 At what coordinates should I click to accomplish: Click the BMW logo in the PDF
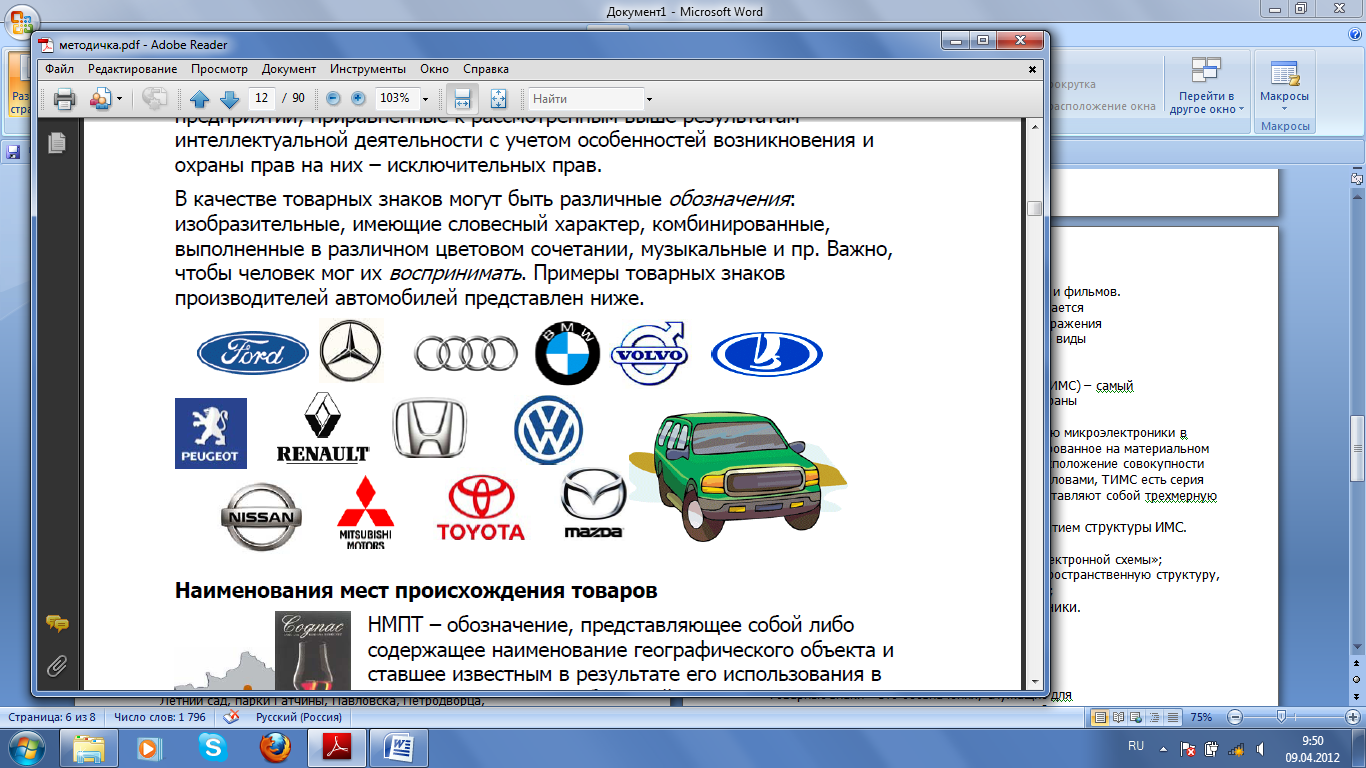coord(567,353)
